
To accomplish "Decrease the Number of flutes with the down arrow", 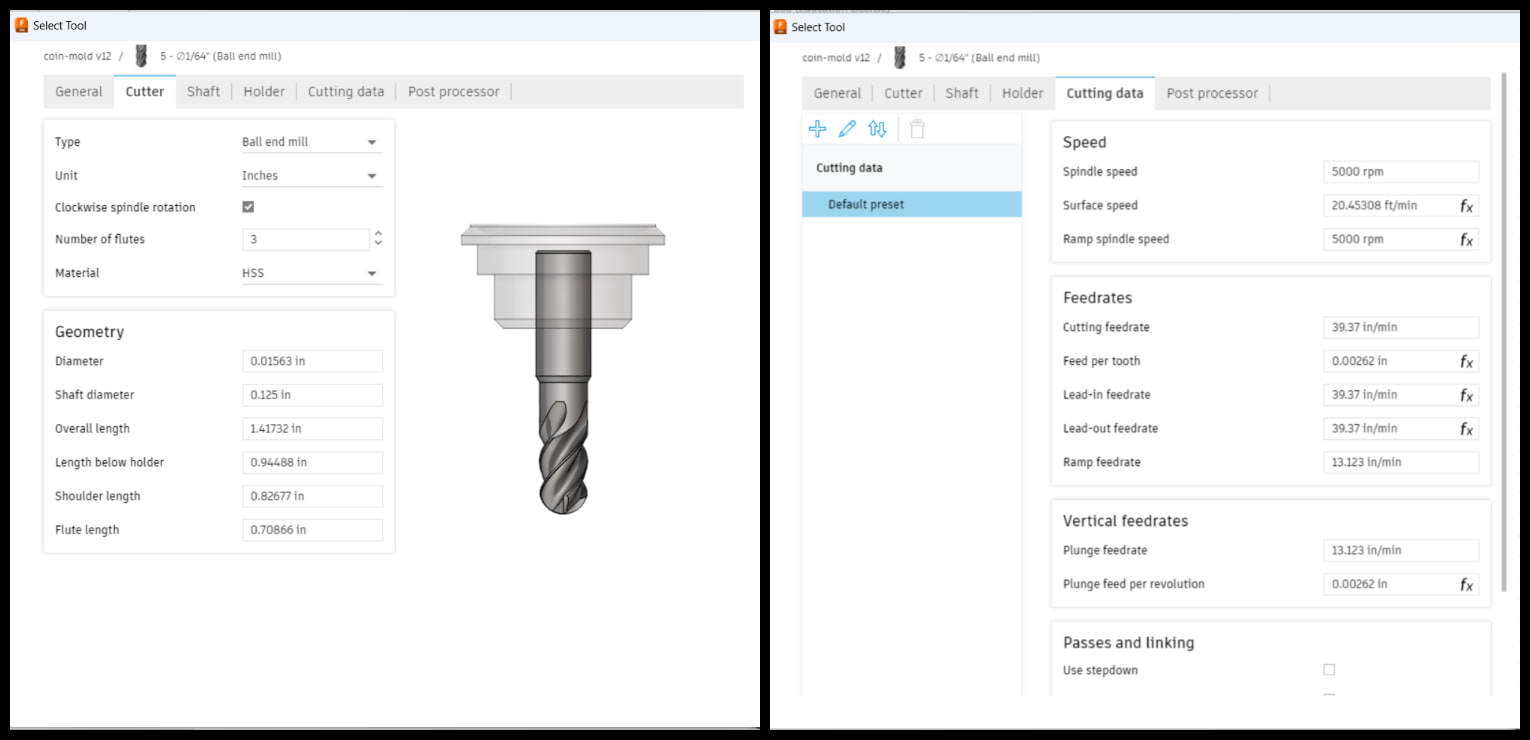I will click(378, 244).
